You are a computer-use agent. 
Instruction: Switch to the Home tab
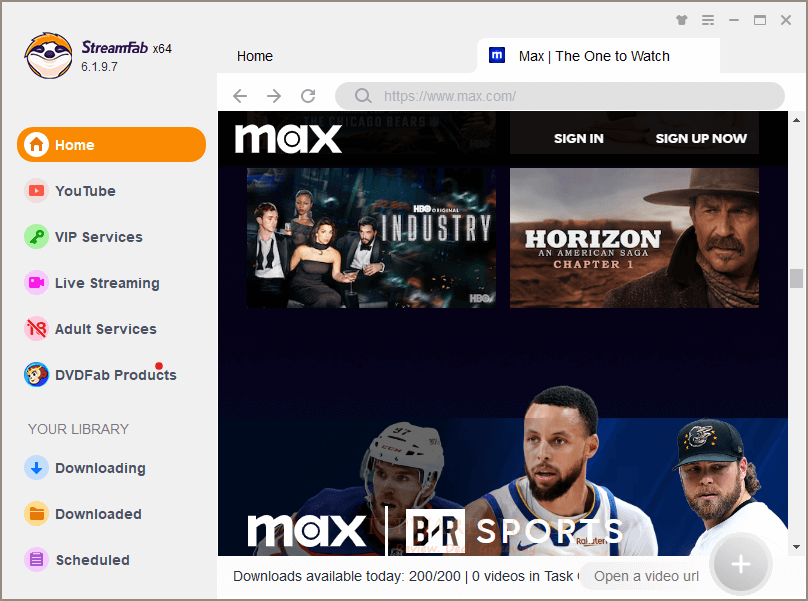[x=255, y=56]
